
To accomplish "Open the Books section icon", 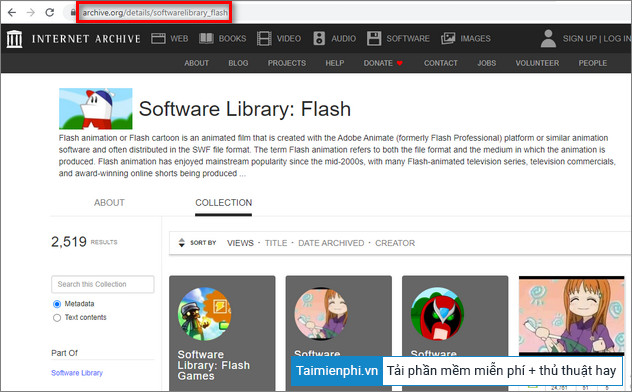I will [206, 39].
